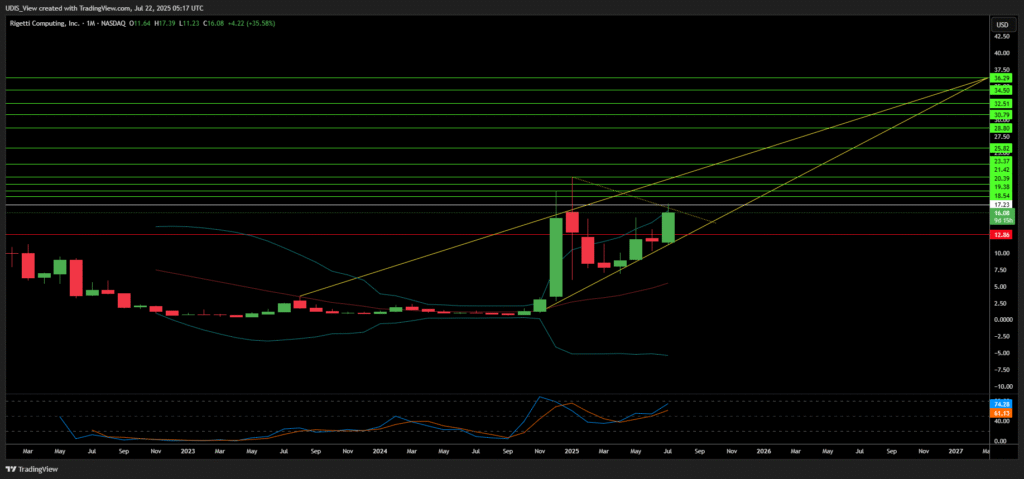Select the red 12.86 price label
This screenshot has height=479, width=1024.
(x=1001, y=235)
